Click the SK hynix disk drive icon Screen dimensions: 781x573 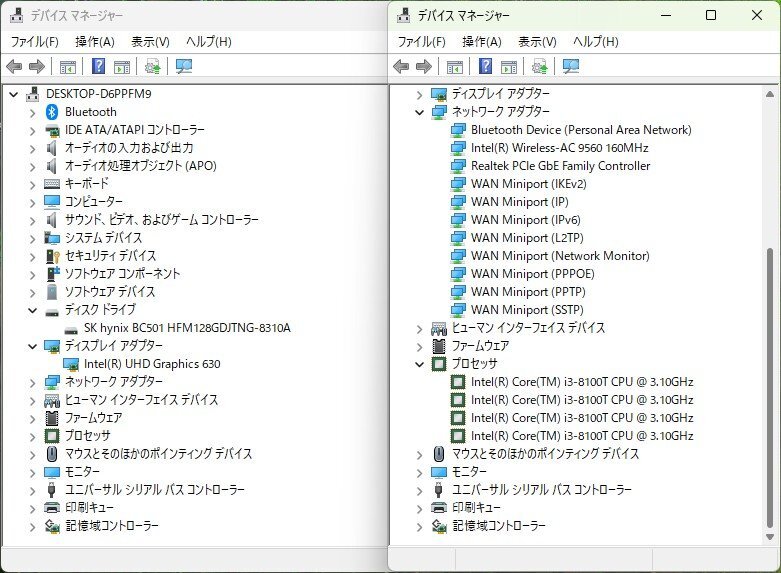click(x=71, y=329)
